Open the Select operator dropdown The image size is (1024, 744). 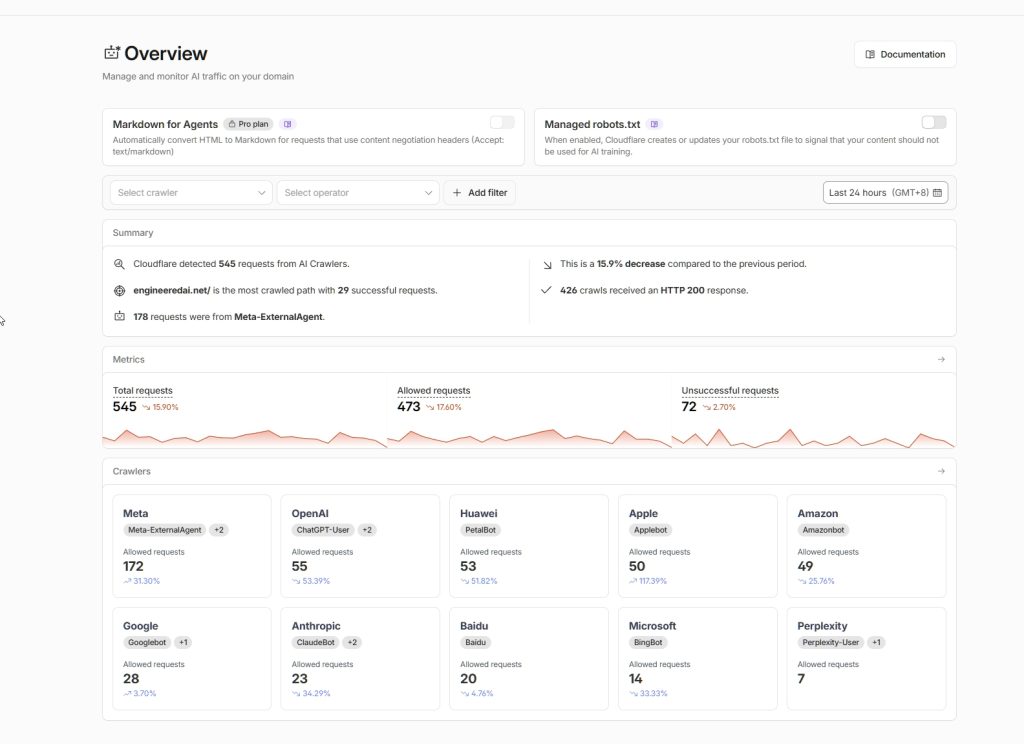[358, 193]
